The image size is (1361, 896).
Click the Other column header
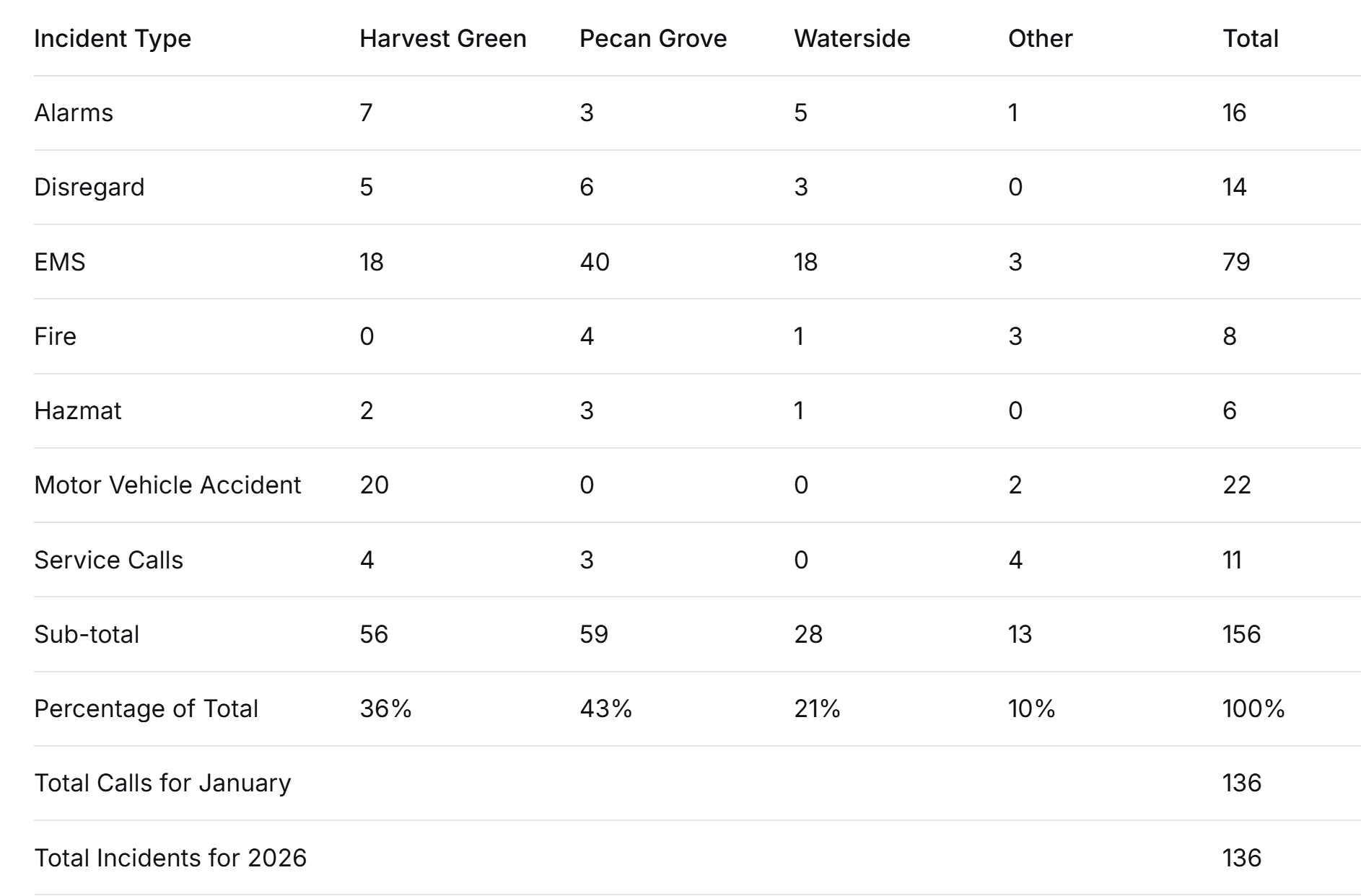1040,38
